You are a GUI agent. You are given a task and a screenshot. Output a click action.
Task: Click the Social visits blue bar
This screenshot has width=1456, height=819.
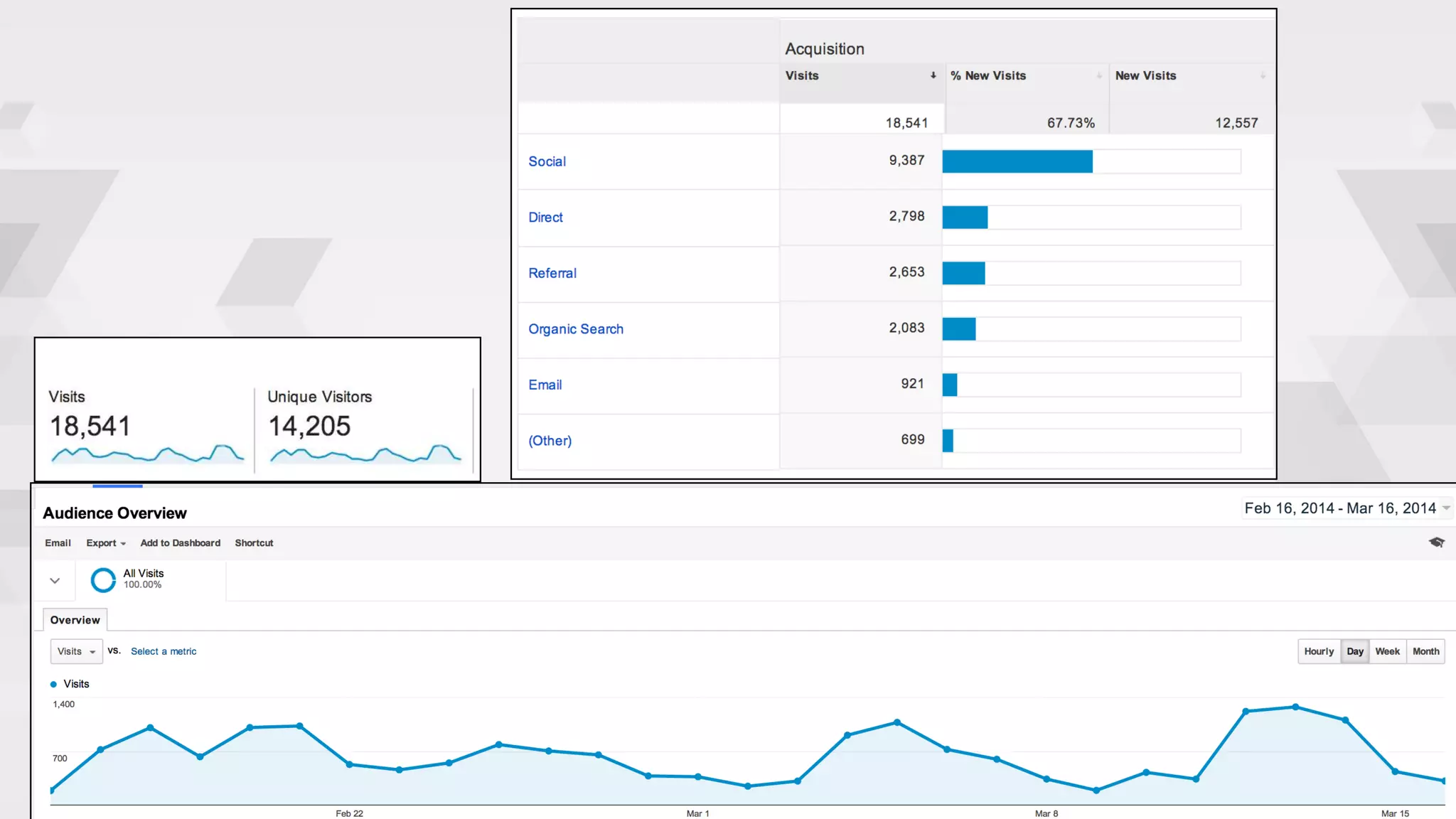coord(1017,161)
